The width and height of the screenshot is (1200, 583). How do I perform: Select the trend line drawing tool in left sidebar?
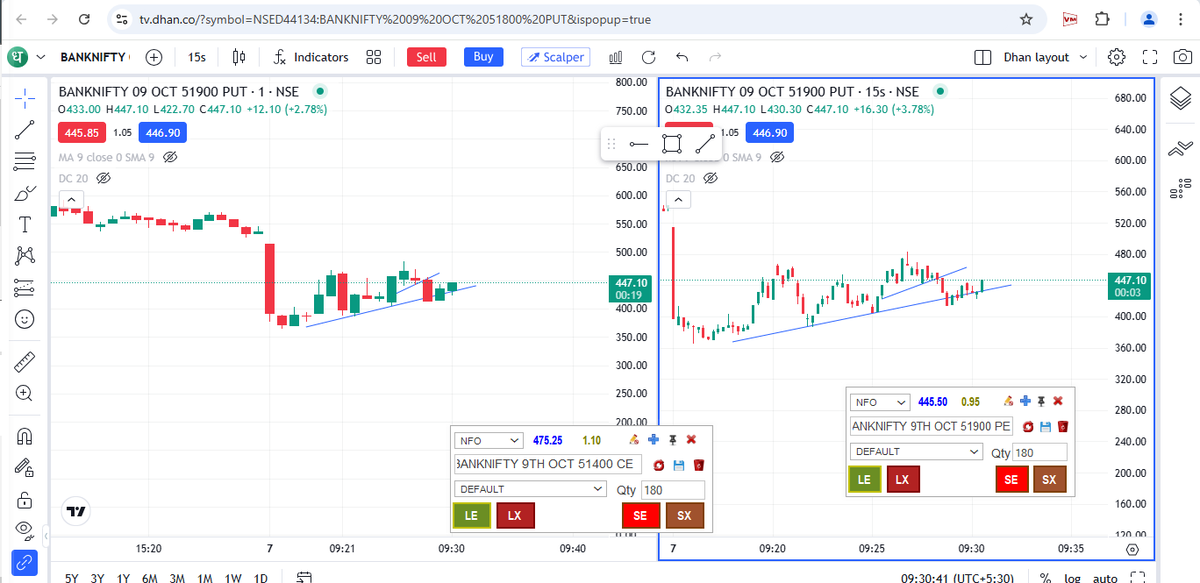(x=25, y=129)
